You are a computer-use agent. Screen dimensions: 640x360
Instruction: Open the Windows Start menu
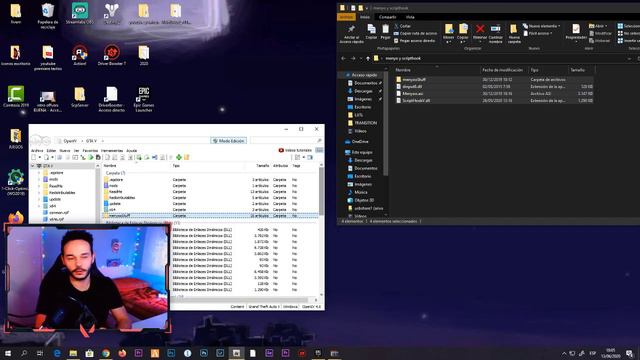(x=8, y=353)
